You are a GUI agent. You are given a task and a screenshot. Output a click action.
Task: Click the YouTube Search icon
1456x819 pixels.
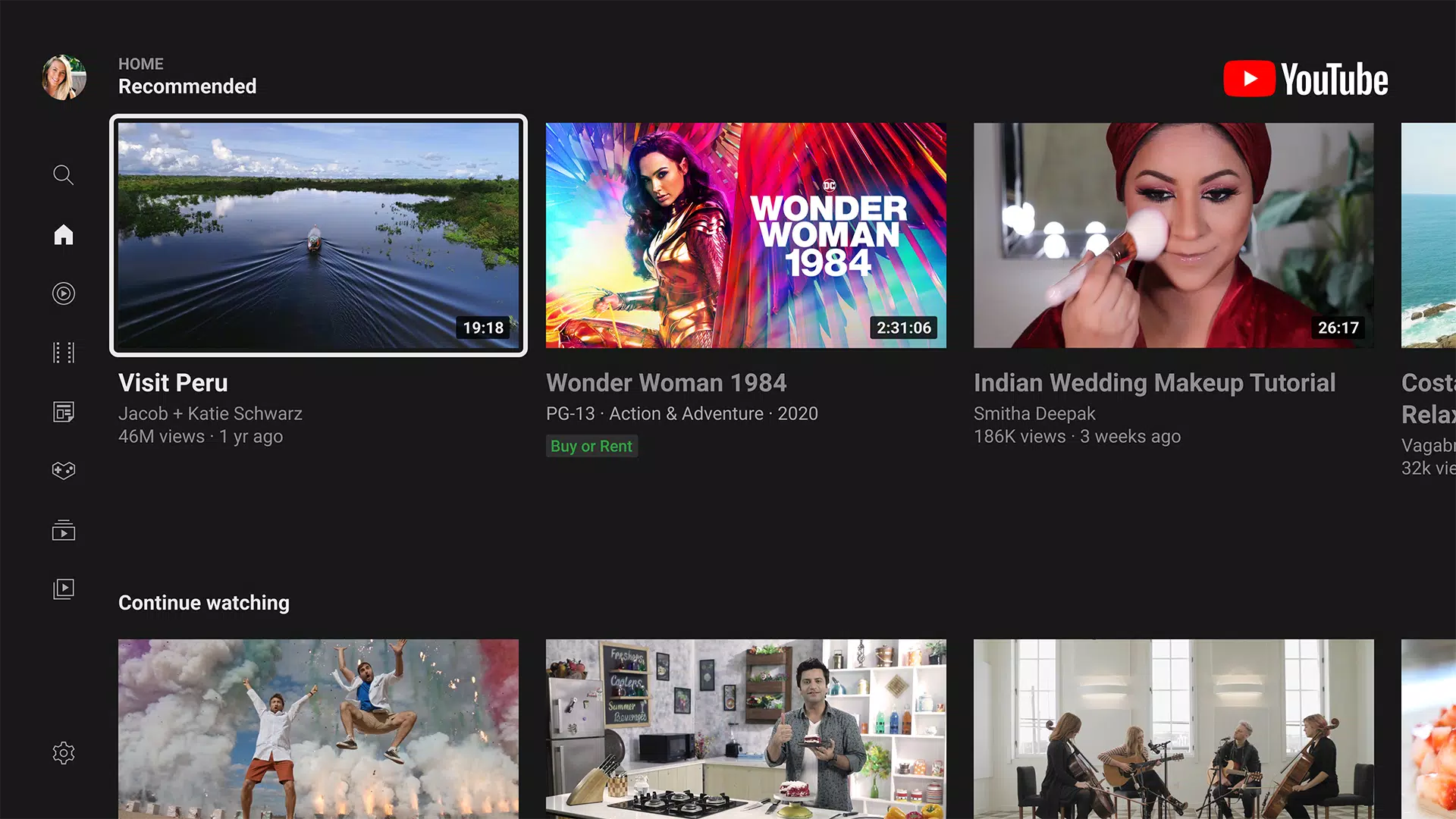(63, 174)
